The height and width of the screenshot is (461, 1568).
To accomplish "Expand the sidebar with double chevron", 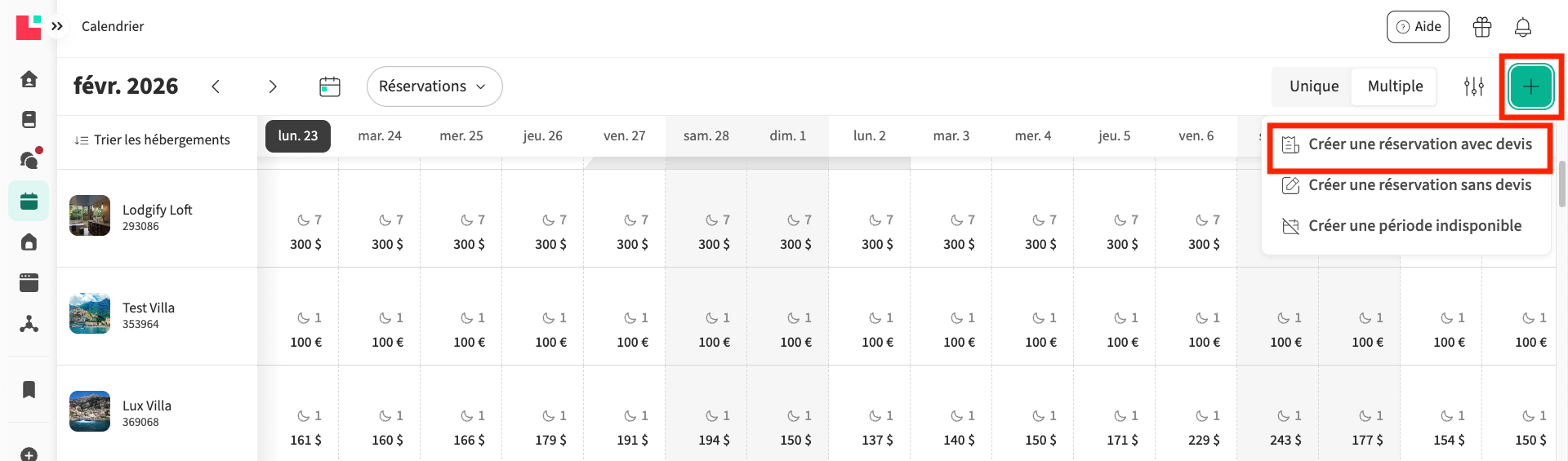I will pyautogui.click(x=57, y=26).
